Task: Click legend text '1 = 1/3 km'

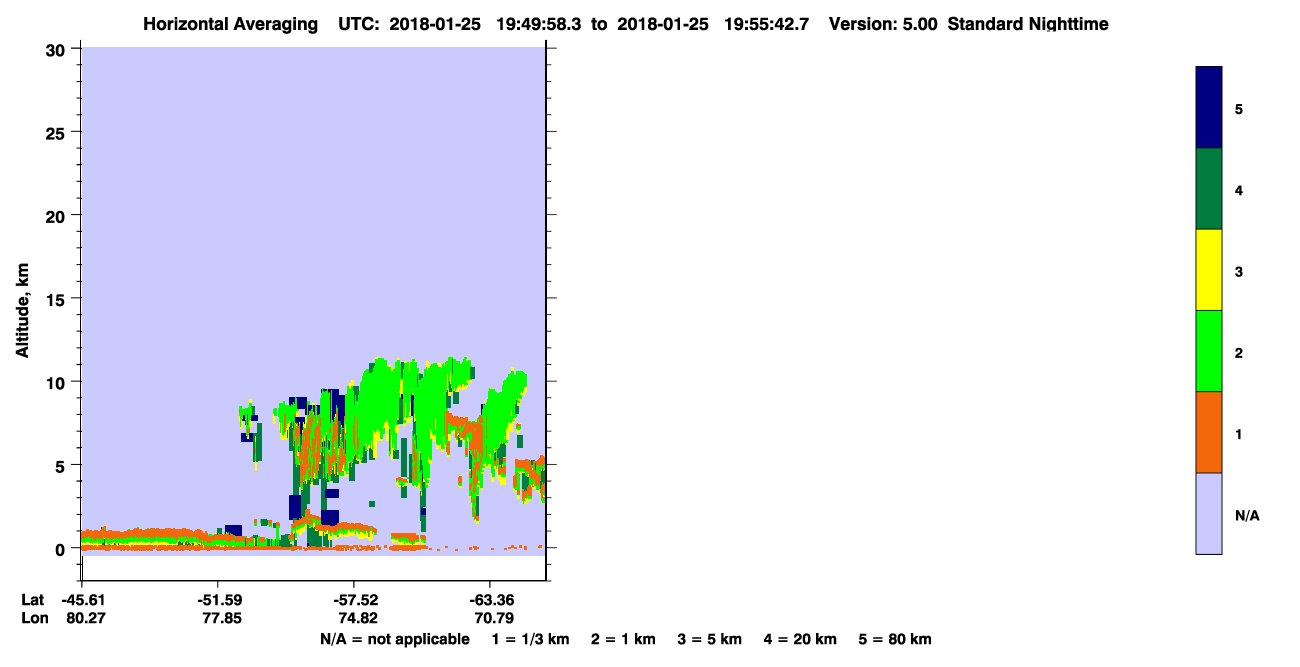Action: [x=530, y=639]
